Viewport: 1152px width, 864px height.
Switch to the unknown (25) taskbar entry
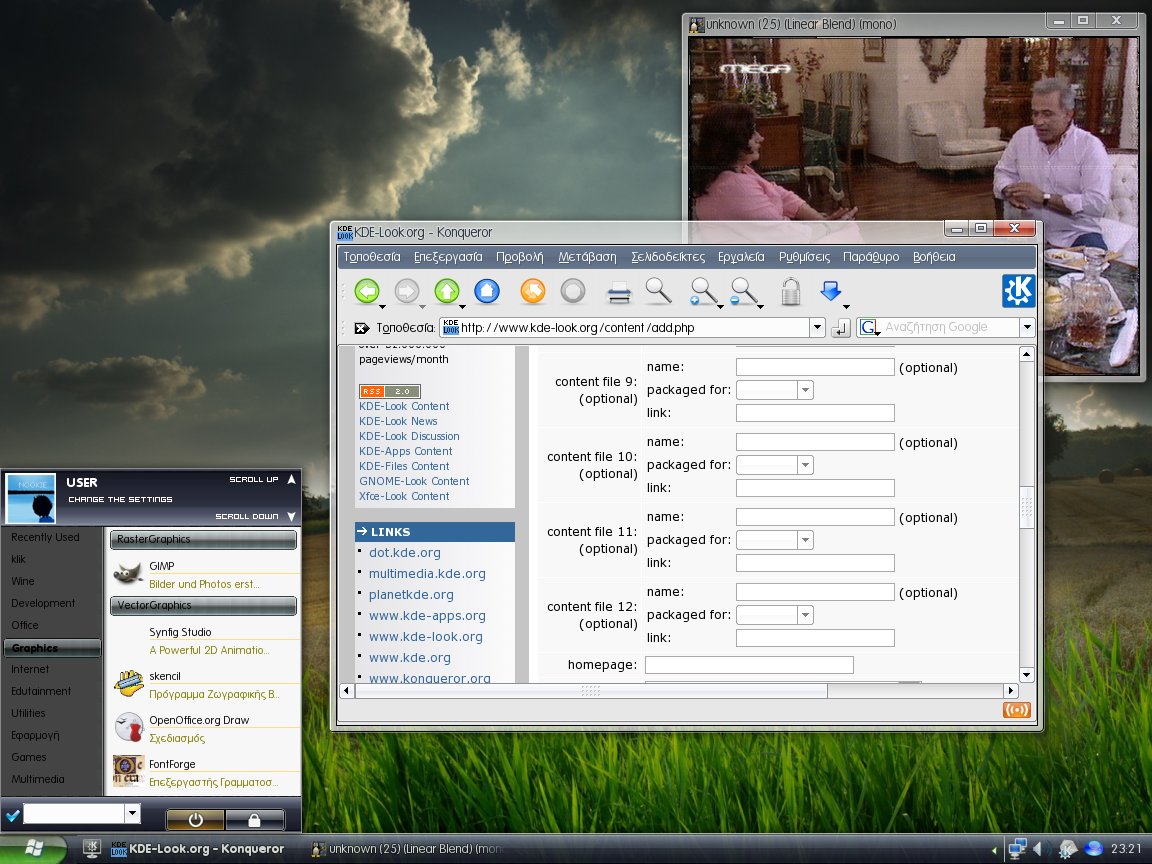point(408,849)
